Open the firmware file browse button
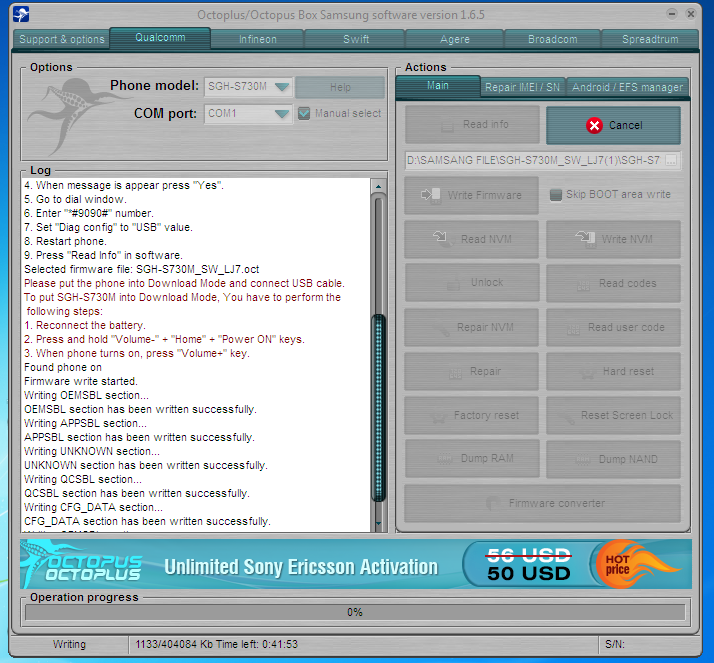This screenshot has height=663, width=714. tap(672, 160)
